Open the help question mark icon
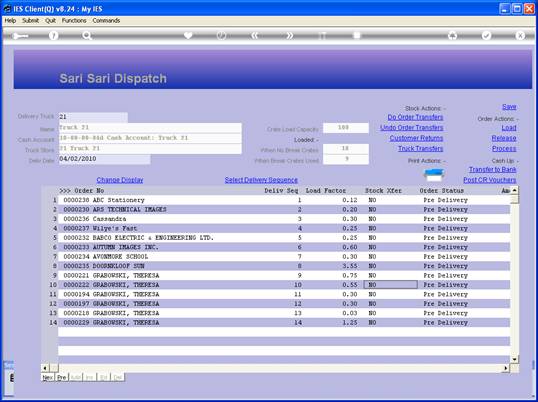 point(53,36)
